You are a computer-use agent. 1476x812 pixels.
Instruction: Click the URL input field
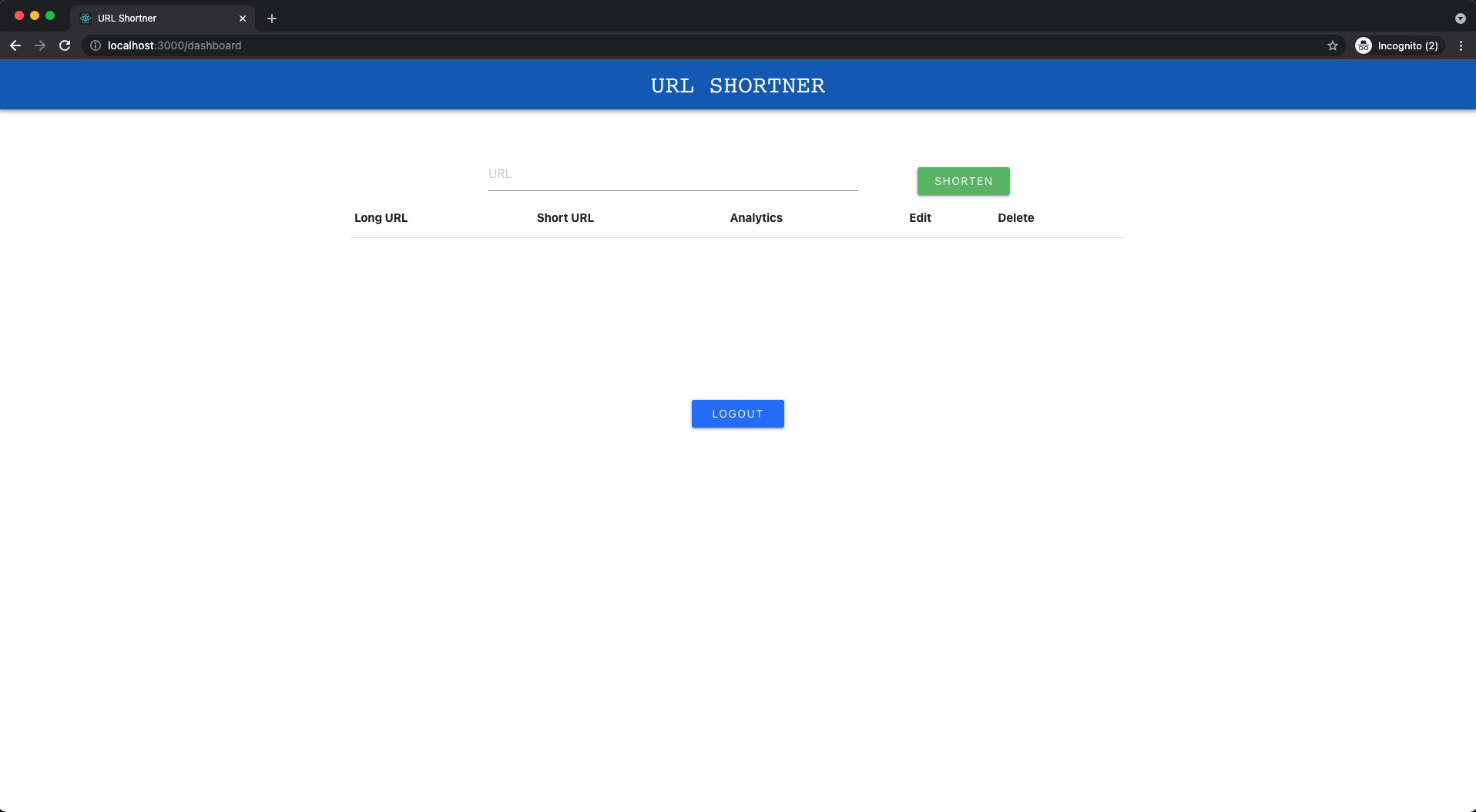pos(673,173)
